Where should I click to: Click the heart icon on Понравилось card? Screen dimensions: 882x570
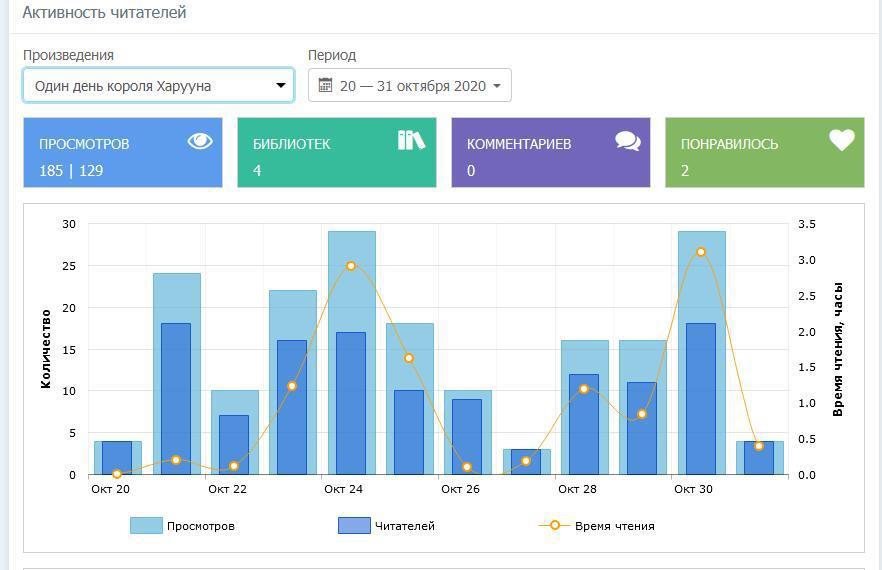coord(842,141)
